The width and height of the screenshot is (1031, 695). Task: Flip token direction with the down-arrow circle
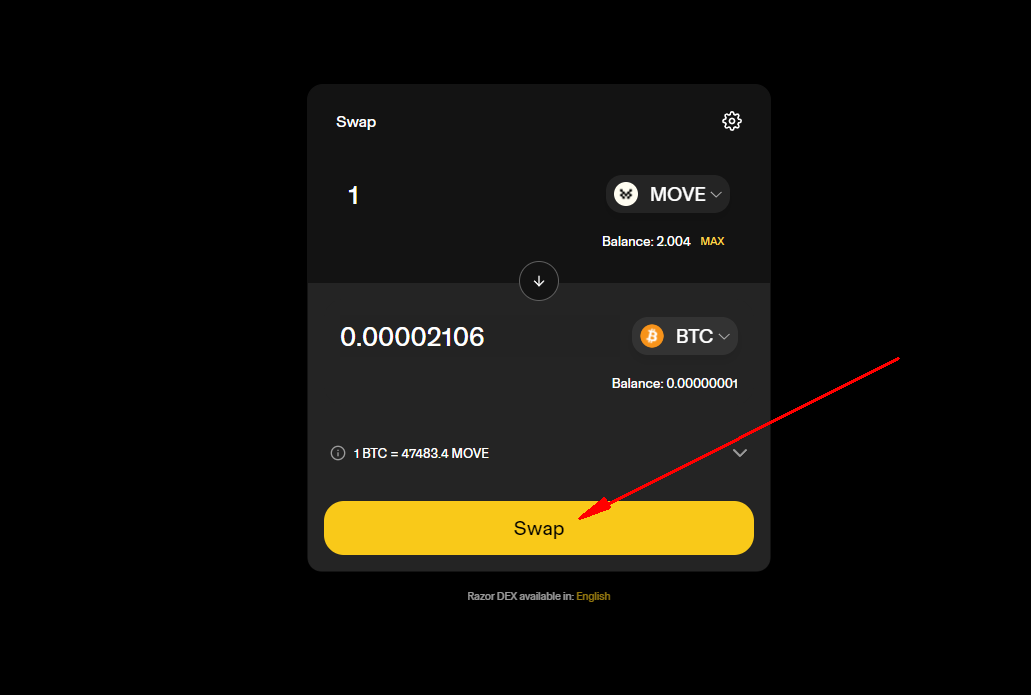coord(539,281)
